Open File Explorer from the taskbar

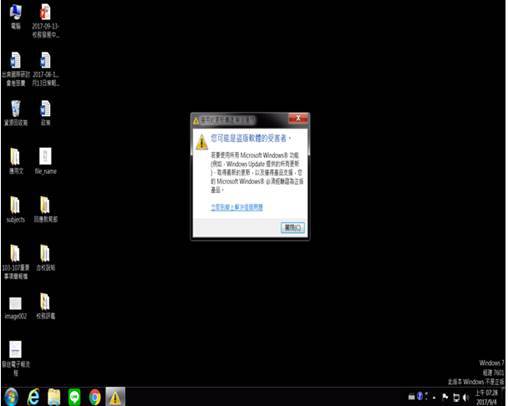[54, 397]
